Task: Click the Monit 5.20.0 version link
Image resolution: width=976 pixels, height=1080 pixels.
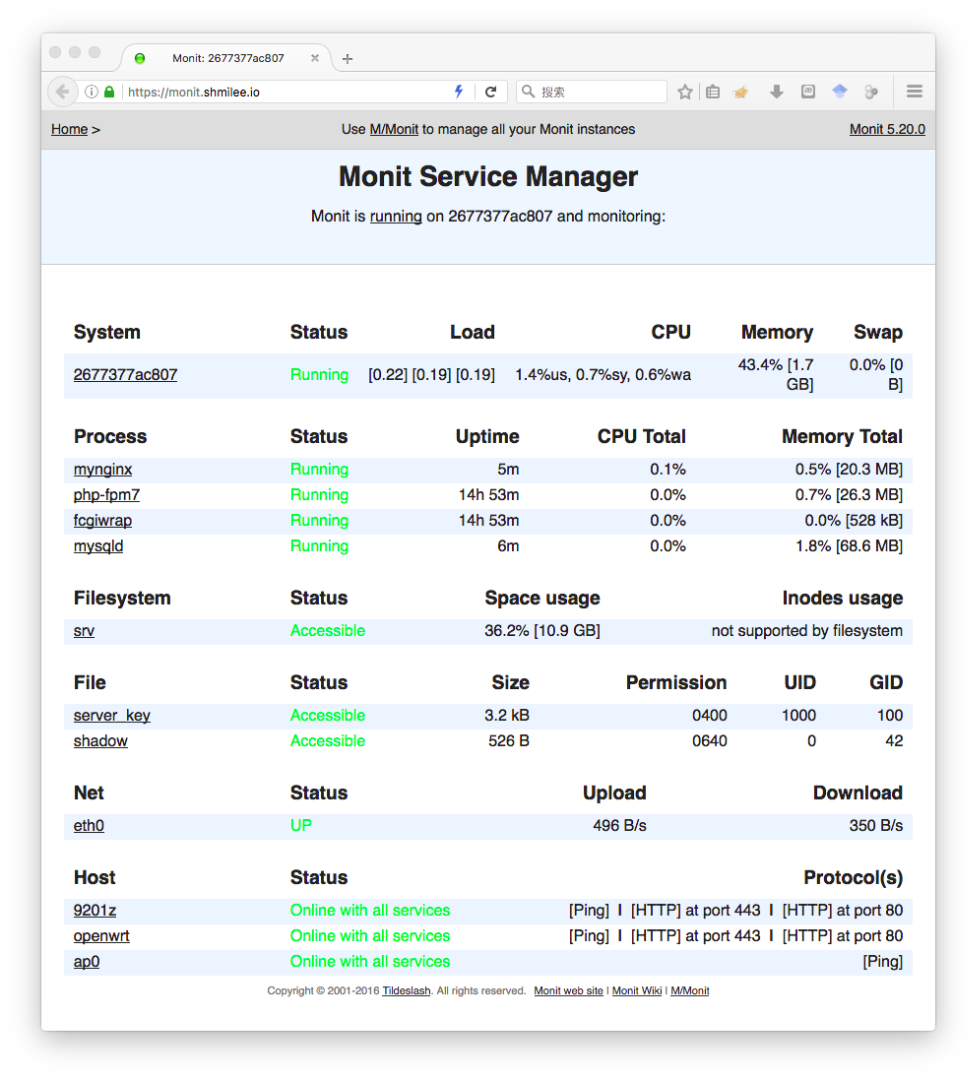Action: click(x=887, y=129)
